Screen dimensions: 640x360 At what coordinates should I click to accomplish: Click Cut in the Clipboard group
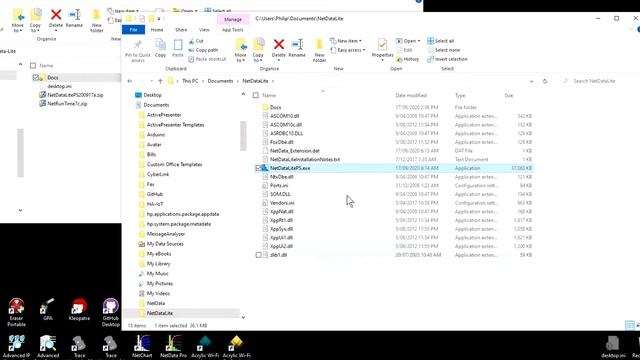pyautogui.click(x=196, y=41)
